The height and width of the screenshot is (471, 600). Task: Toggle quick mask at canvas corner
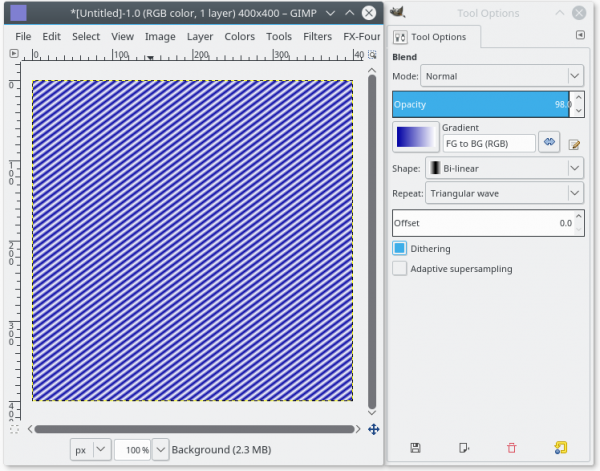pyautogui.click(x=14, y=429)
